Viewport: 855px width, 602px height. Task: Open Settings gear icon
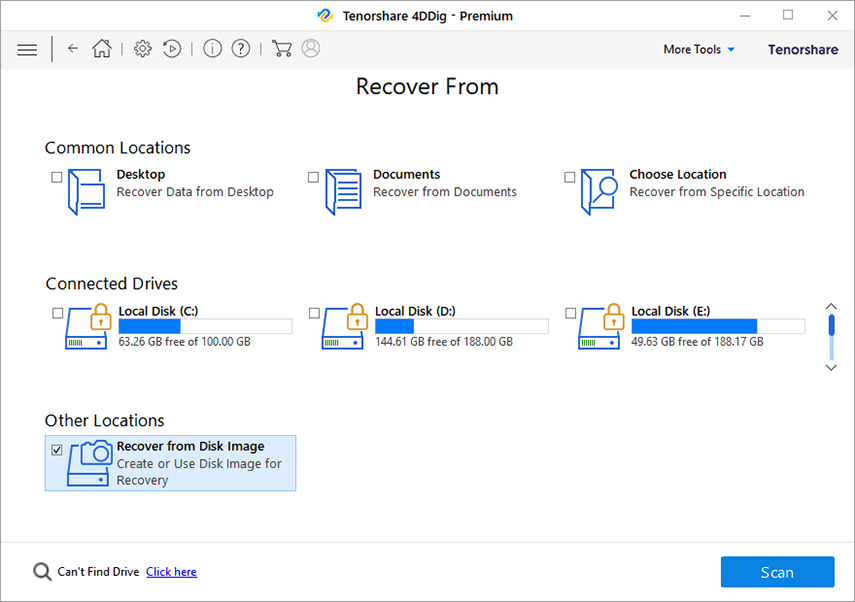tap(143, 49)
